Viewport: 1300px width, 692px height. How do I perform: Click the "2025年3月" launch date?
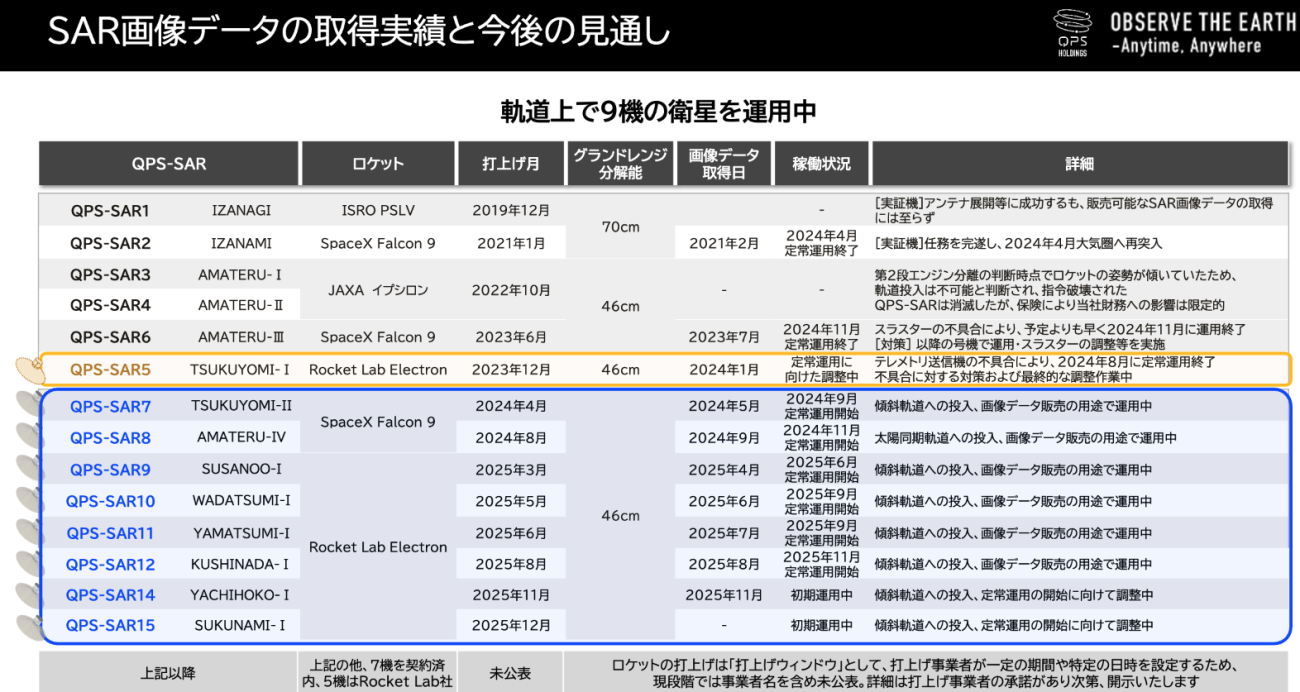pos(512,470)
